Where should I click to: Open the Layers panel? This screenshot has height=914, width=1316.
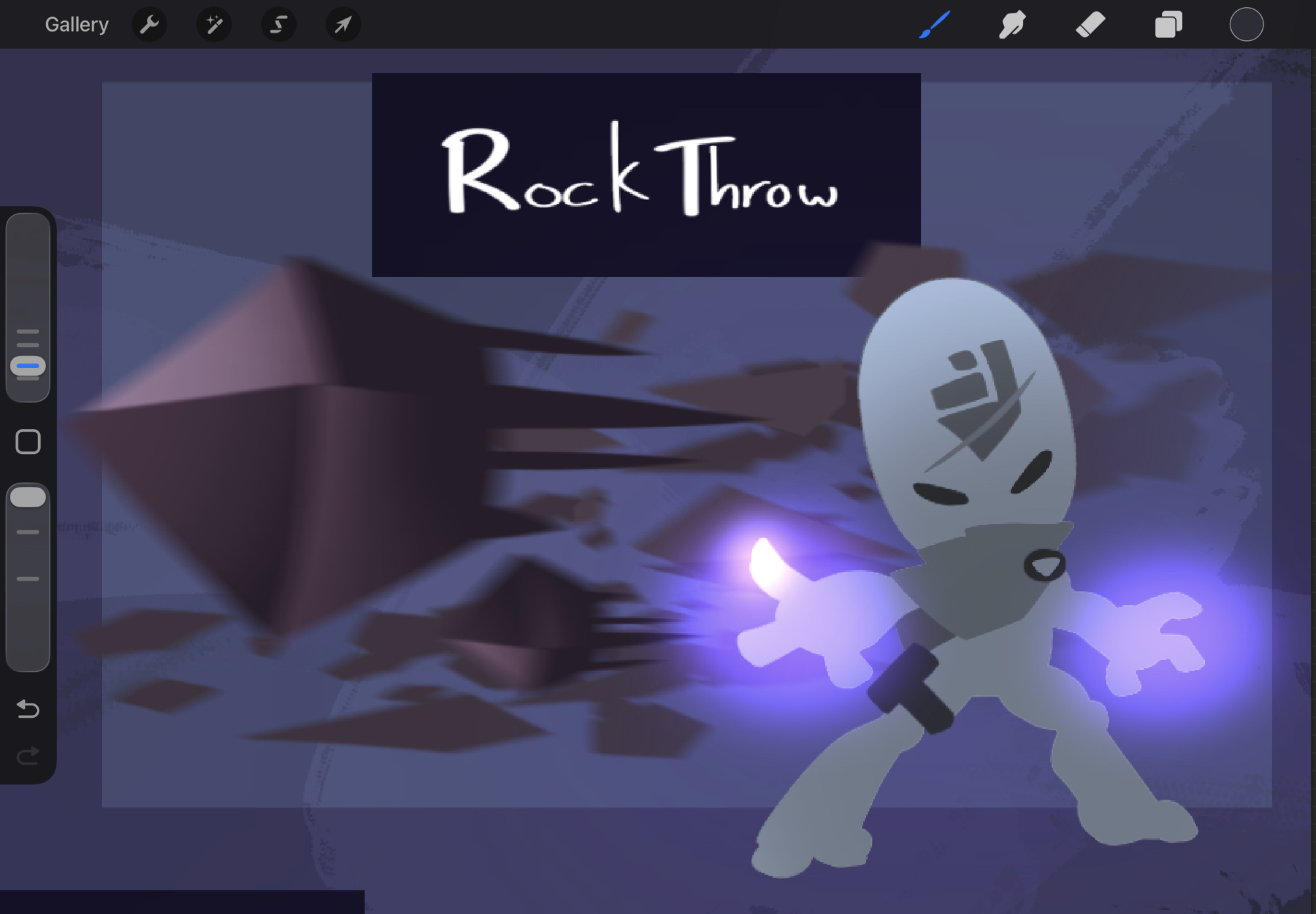(x=1169, y=25)
